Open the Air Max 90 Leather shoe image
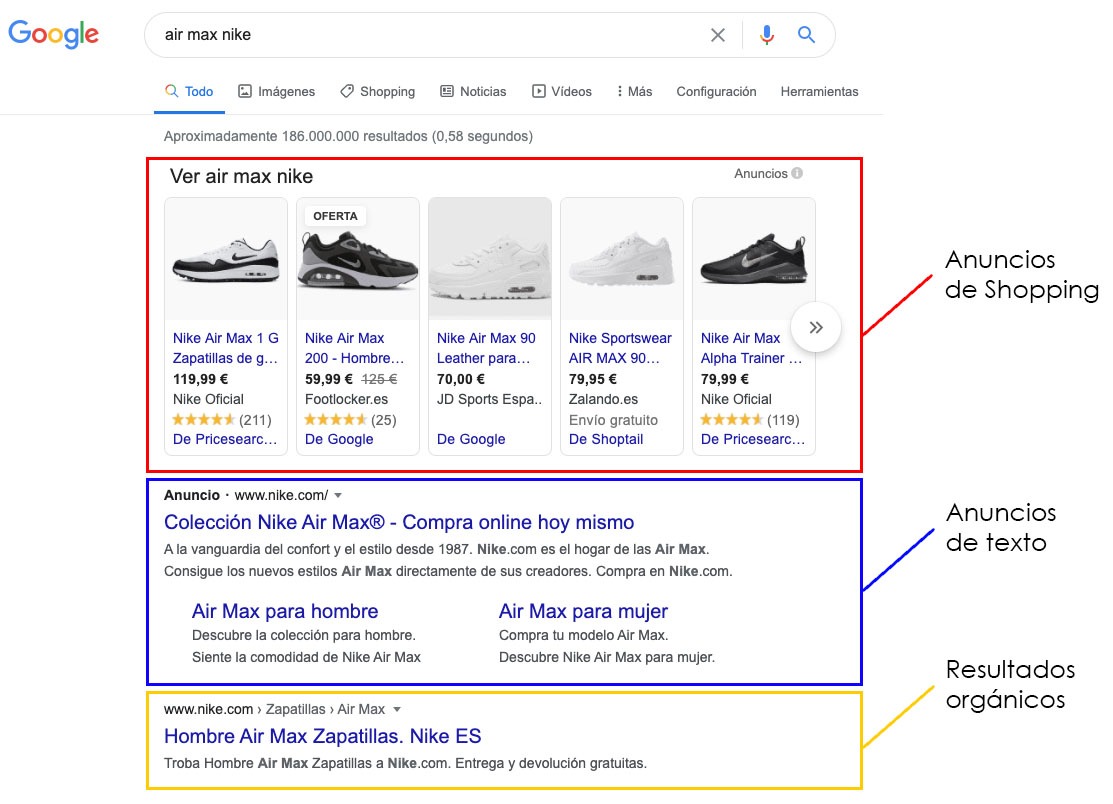The width and height of the screenshot is (1113, 804). pos(490,259)
